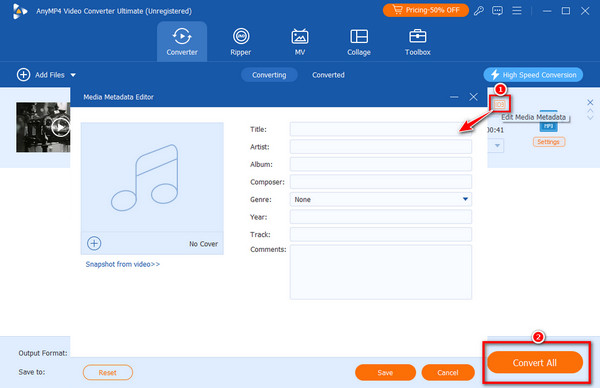
Task: Show the Converted list
Action: coord(328,75)
